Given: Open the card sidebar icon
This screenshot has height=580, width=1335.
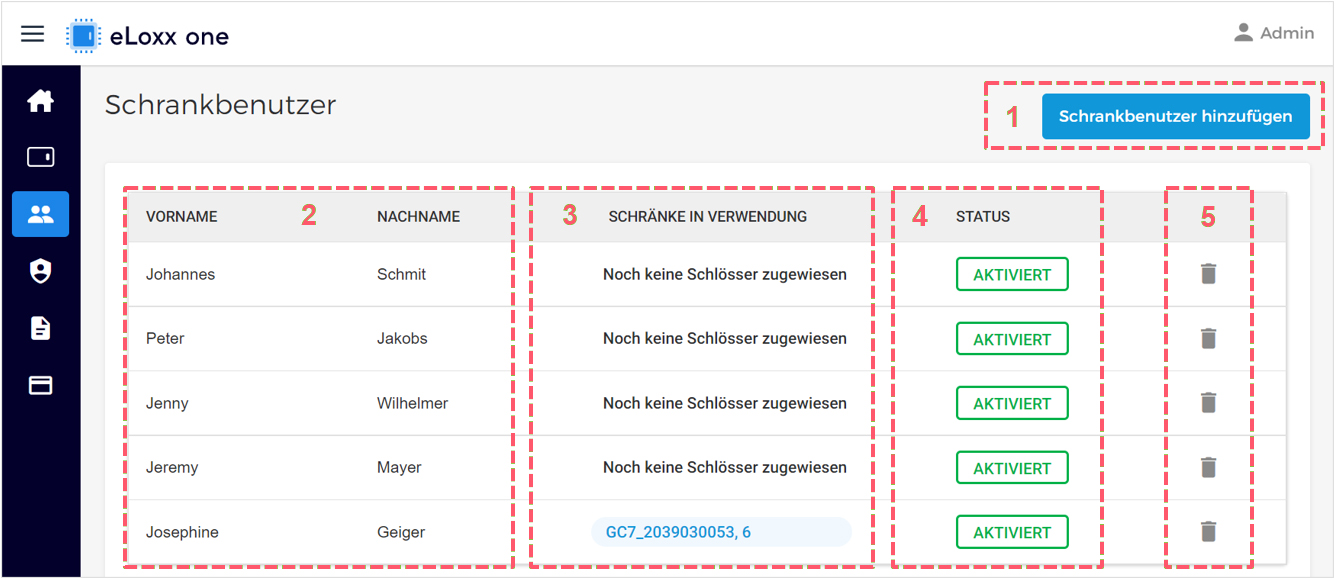Looking at the screenshot, I should [40, 385].
